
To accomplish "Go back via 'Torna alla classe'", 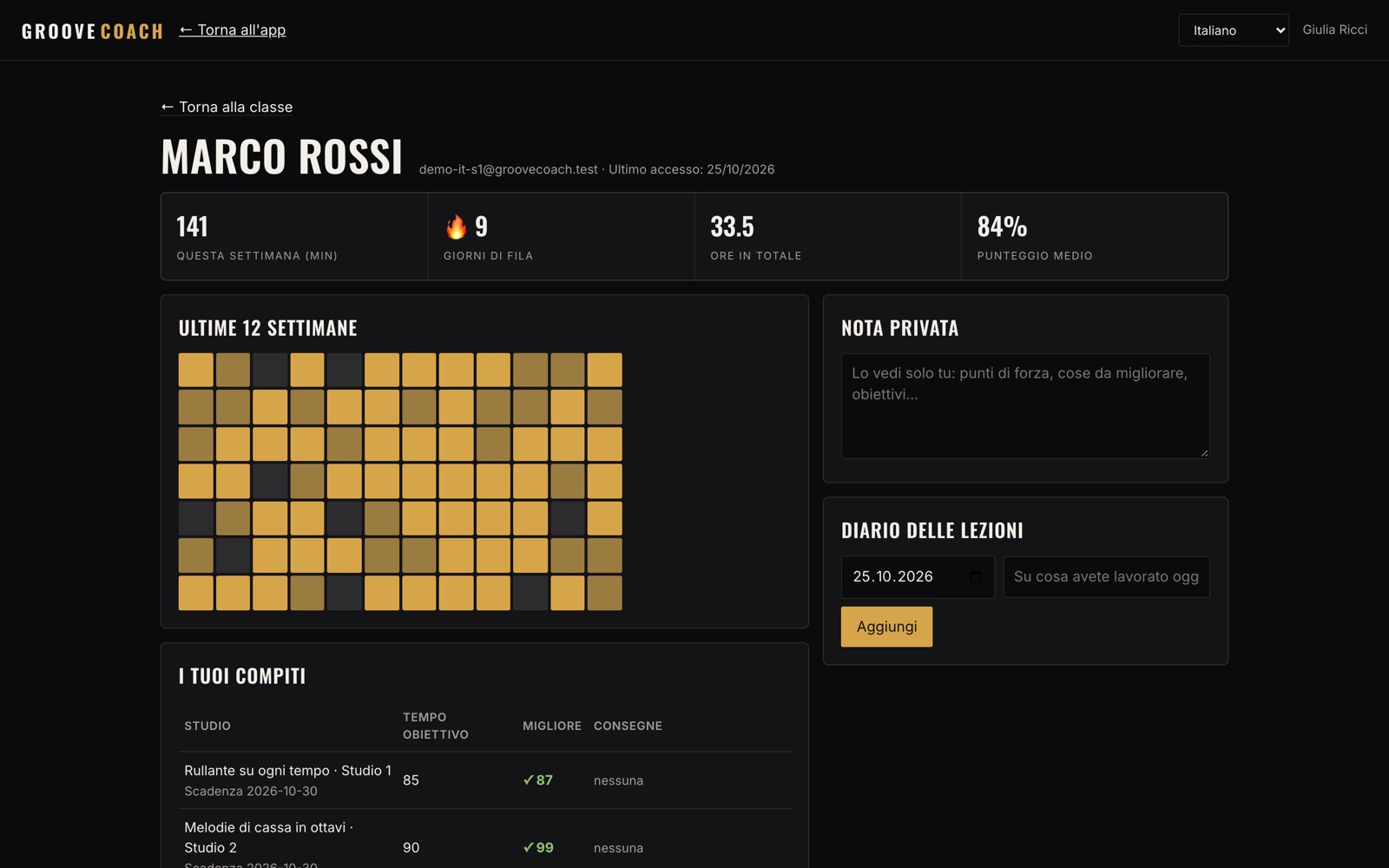I will point(227,107).
